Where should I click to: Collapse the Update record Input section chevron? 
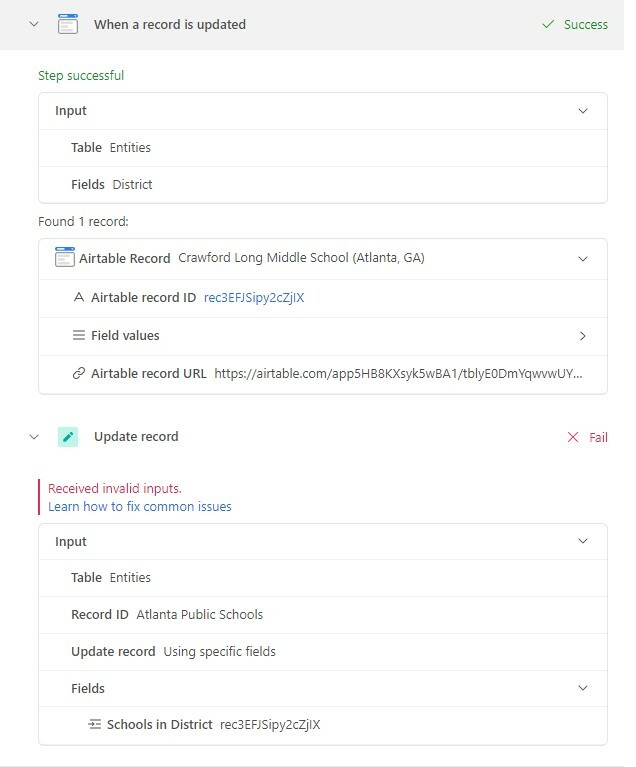[583, 541]
